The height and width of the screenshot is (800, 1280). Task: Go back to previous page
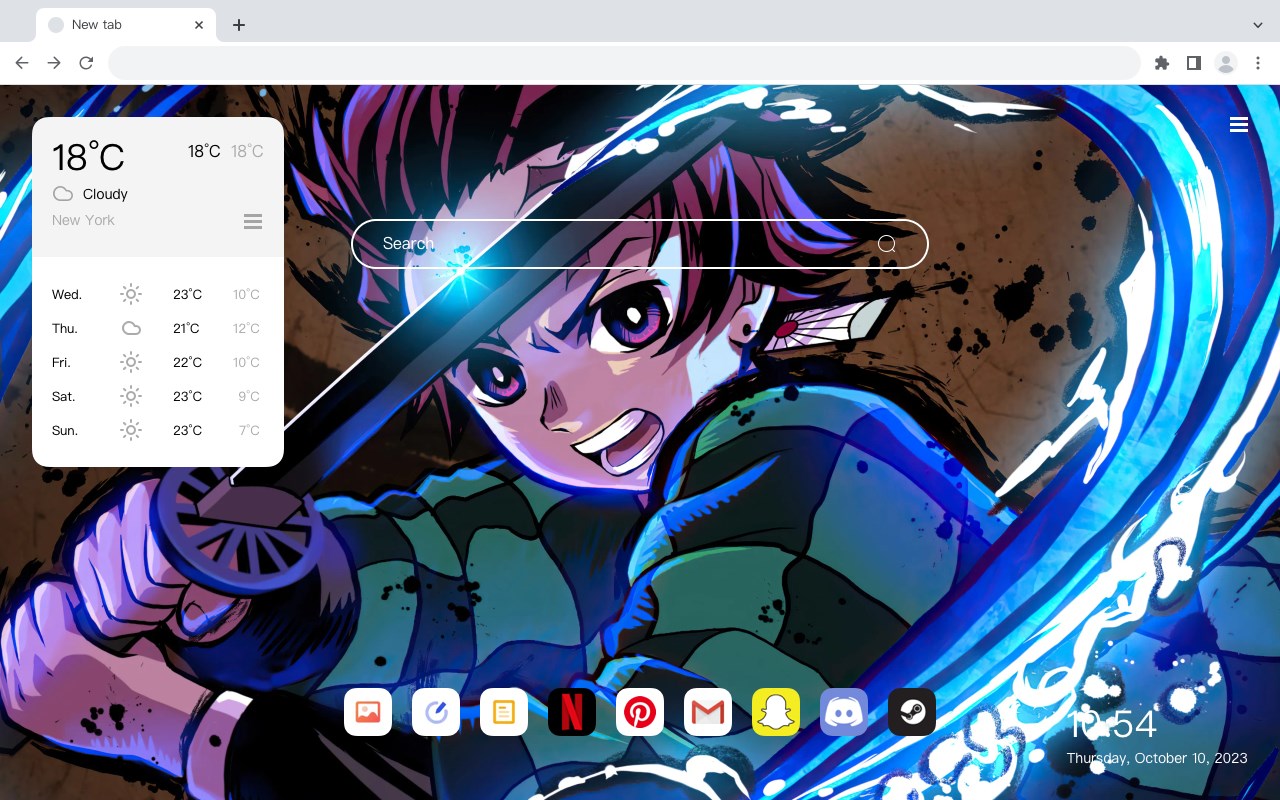(x=22, y=63)
